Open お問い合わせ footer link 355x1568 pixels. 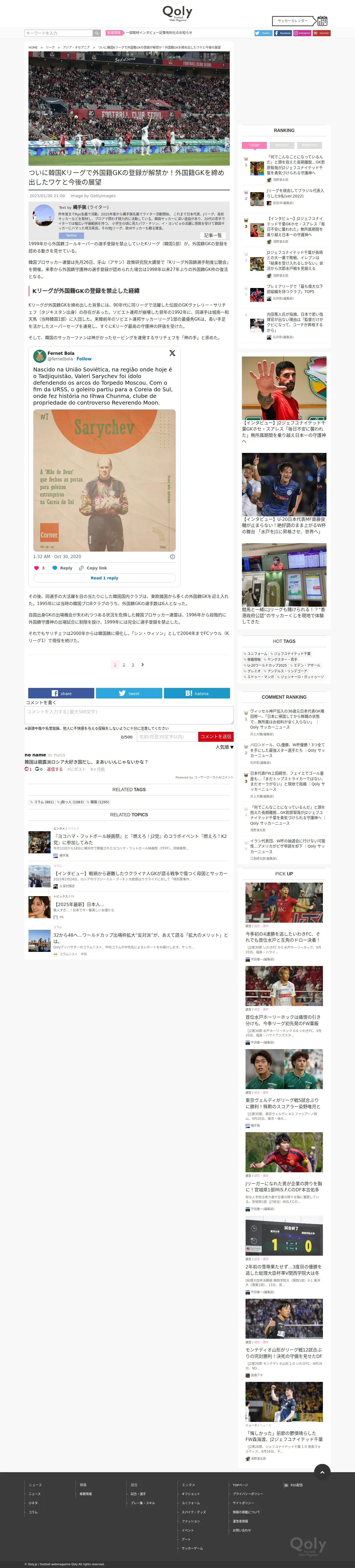point(242,1530)
